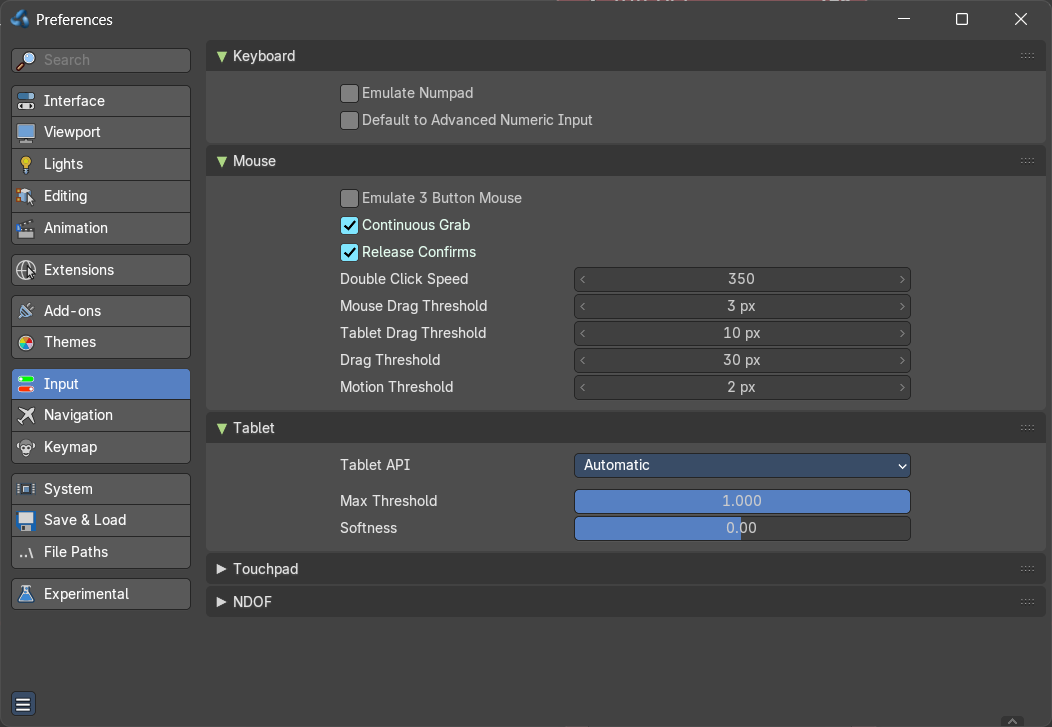Click the Navigation airplane icon
This screenshot has width=1052, height=727.
point(26,416)
